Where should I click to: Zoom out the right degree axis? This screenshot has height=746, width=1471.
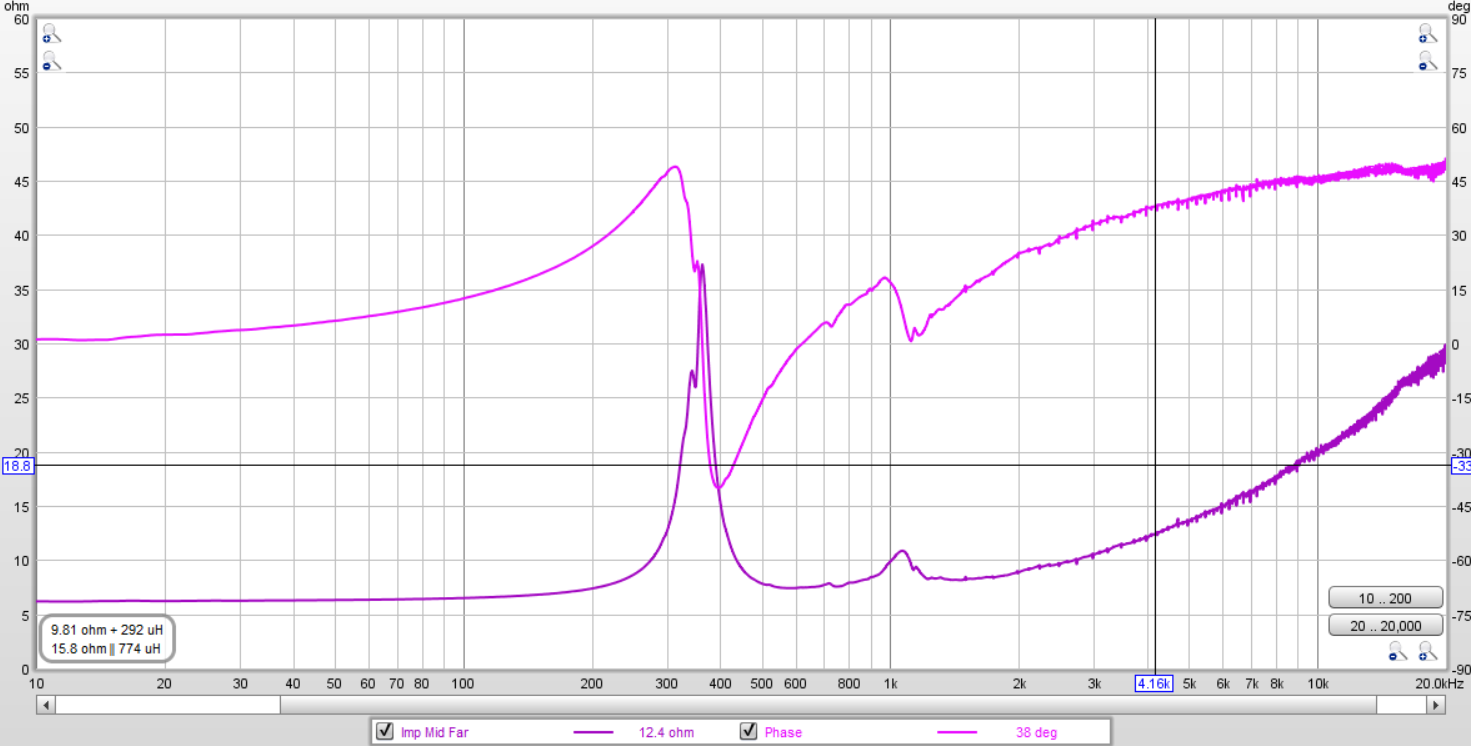coord(1426,62)
